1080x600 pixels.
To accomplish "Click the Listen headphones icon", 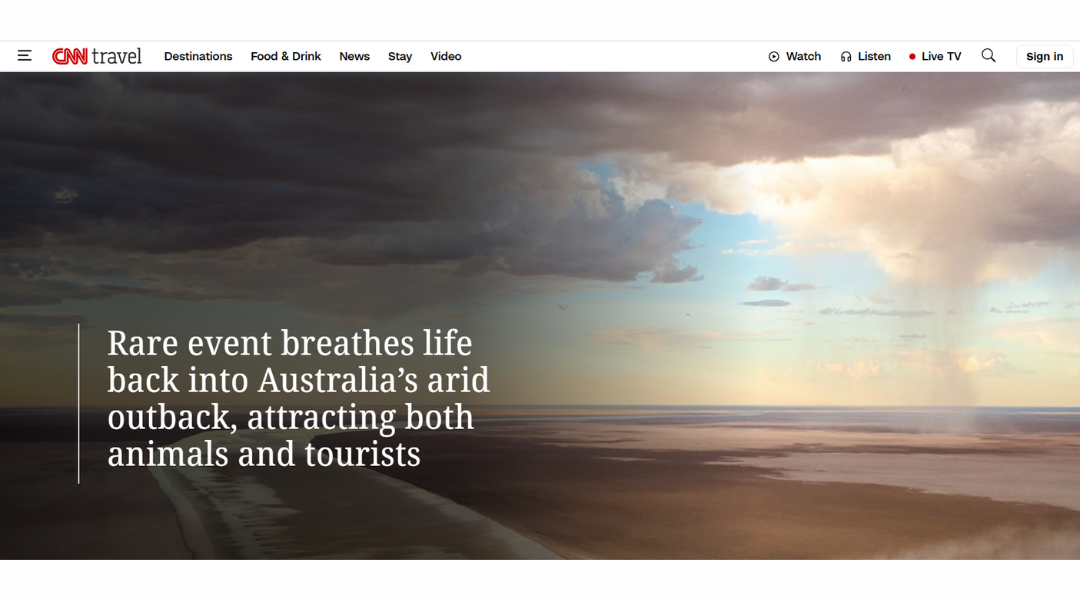I will click(846, 56).
